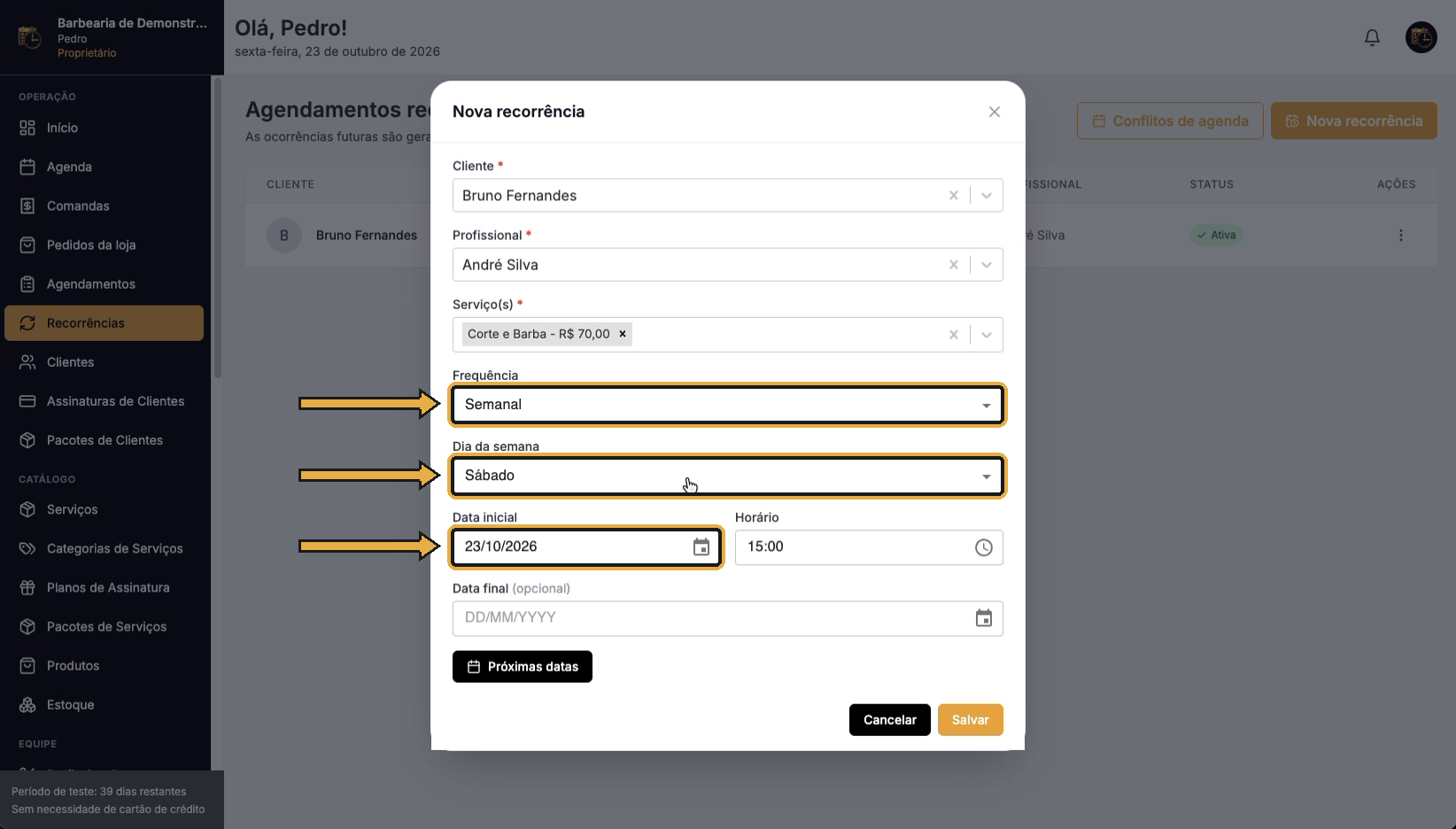Expand the Profissional dropdown chevron

987,265
